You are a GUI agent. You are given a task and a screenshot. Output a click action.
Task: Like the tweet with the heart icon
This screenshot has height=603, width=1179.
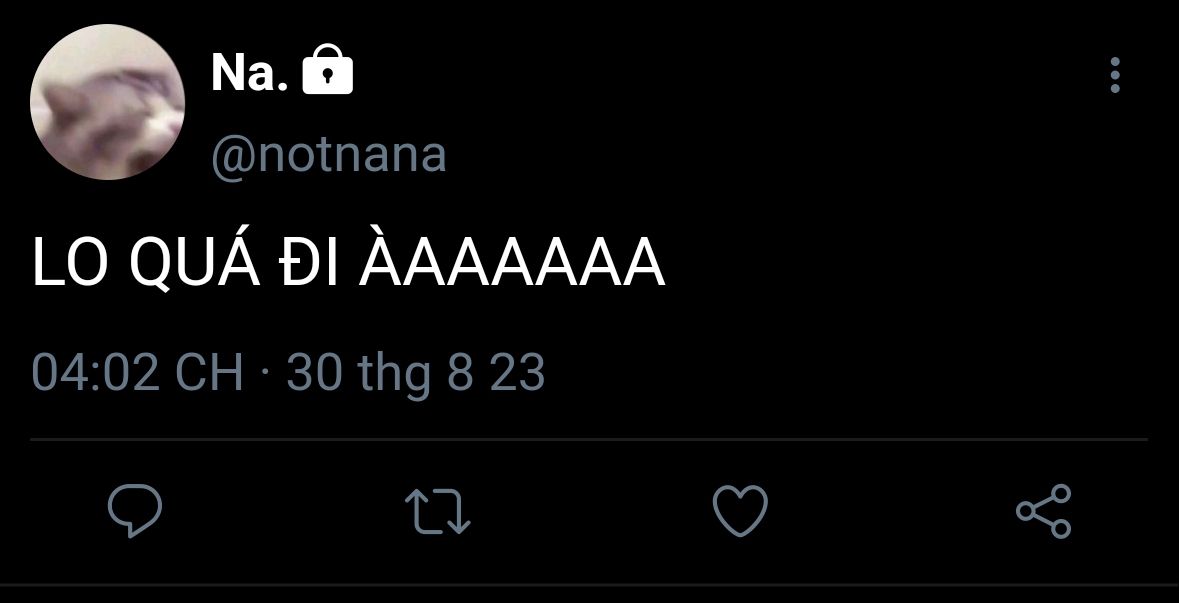740,510
